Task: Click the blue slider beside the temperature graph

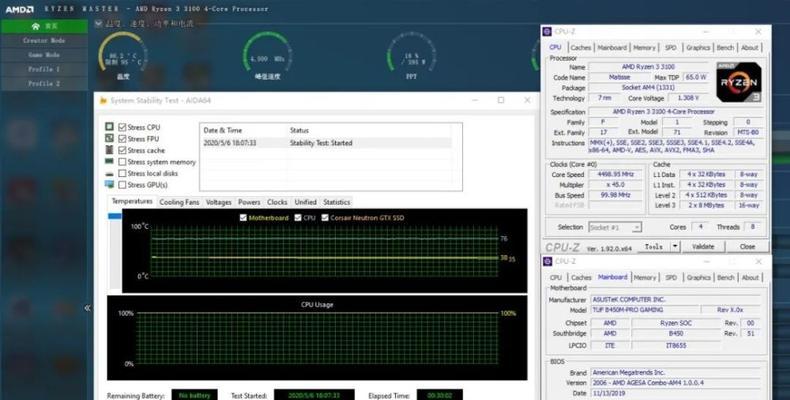Action: 115,216
